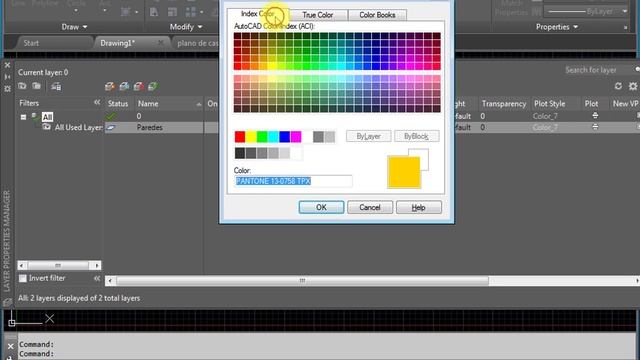Click New Layer VP Frozen icon
This screenshot has width=640, height=360.
pos(124,86)
